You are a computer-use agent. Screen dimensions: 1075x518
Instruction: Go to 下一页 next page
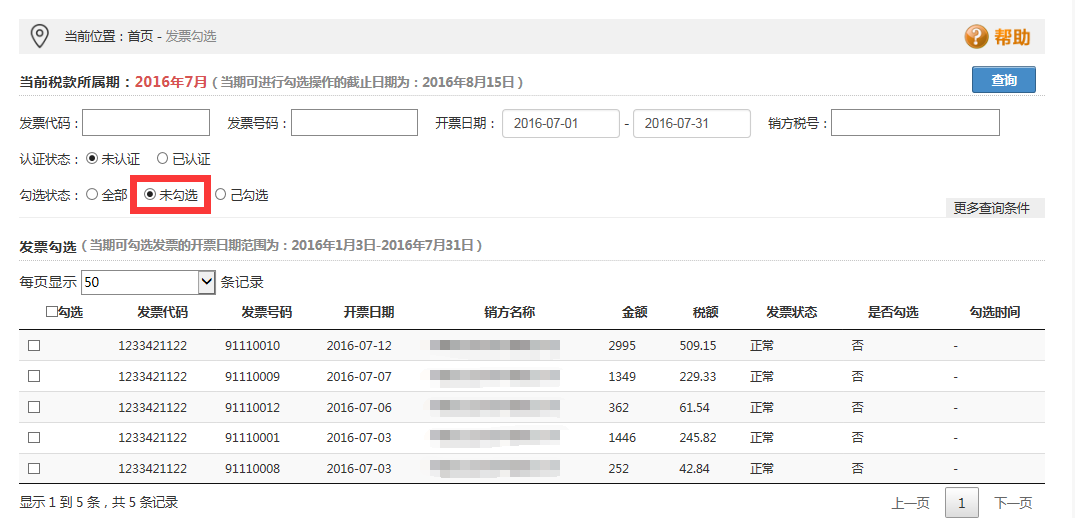pos(1013,503)
